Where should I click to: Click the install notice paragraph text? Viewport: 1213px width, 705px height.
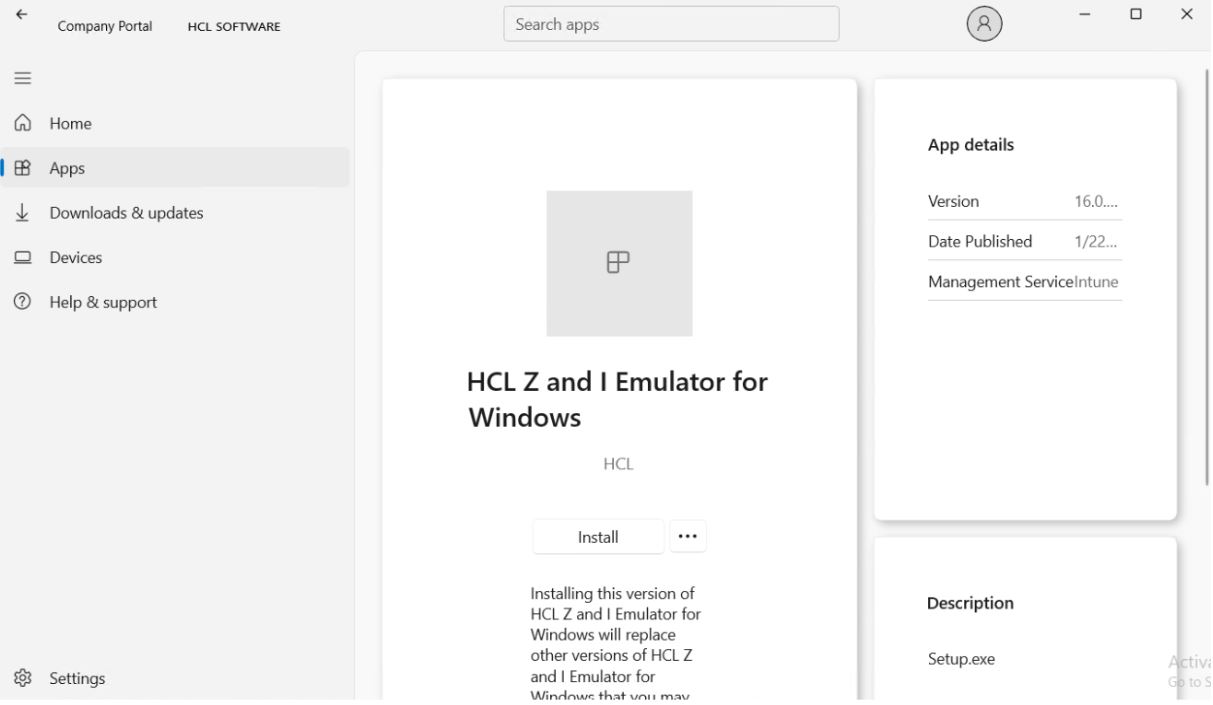[615, 642]
